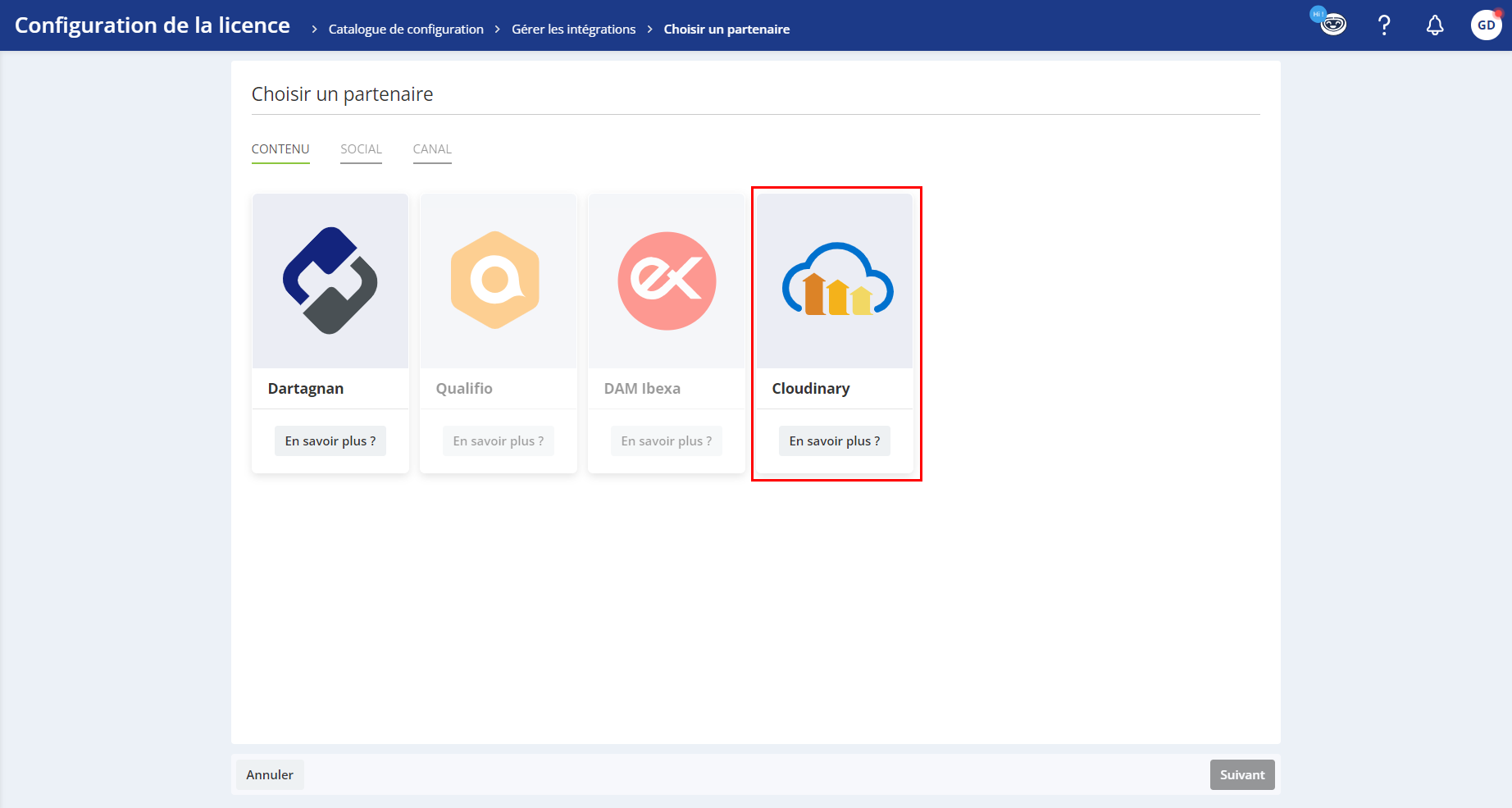Go to Gérer les intégrations breadcrumb
The height and width of the screenshot is (808, 1512).
(x=574, y=29)
